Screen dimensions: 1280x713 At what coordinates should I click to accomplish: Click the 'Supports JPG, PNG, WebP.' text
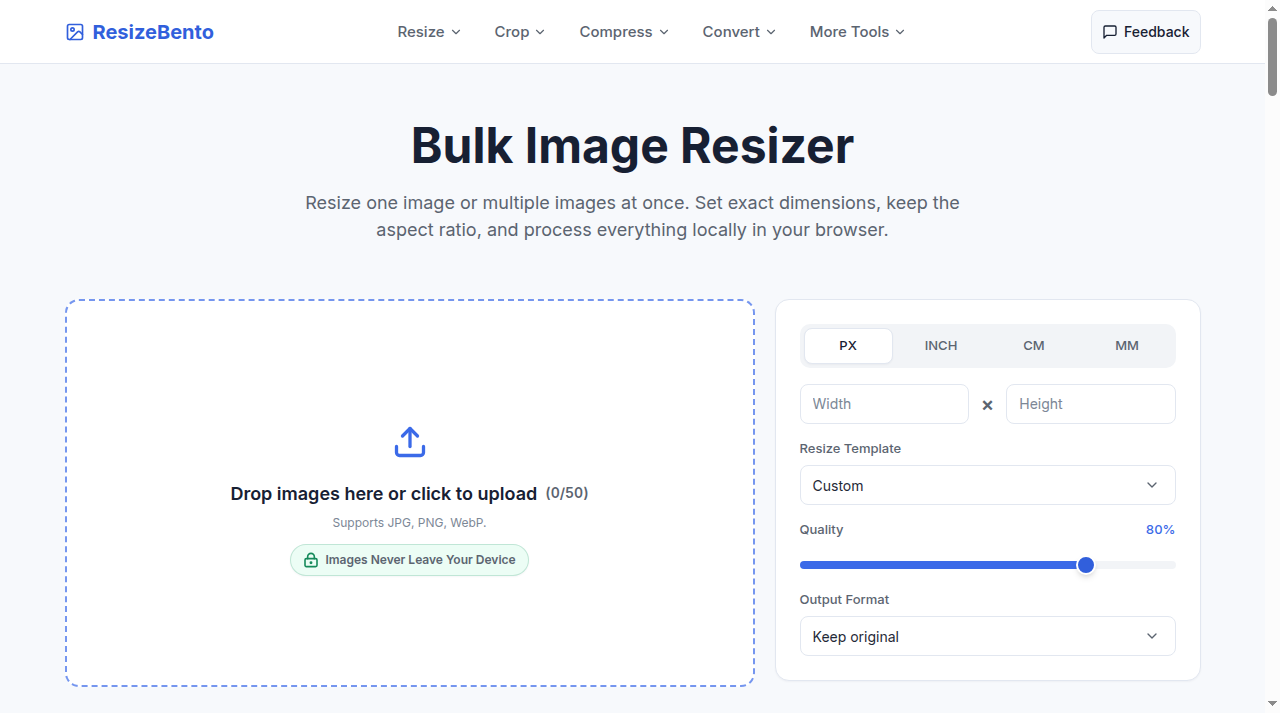(409, 523)
